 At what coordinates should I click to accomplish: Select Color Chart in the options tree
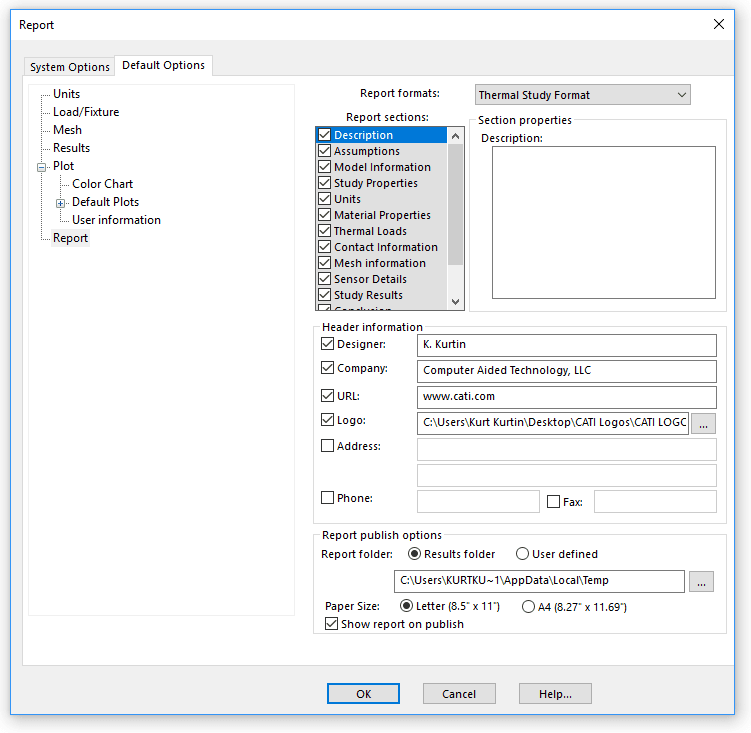tap(102, 184)
